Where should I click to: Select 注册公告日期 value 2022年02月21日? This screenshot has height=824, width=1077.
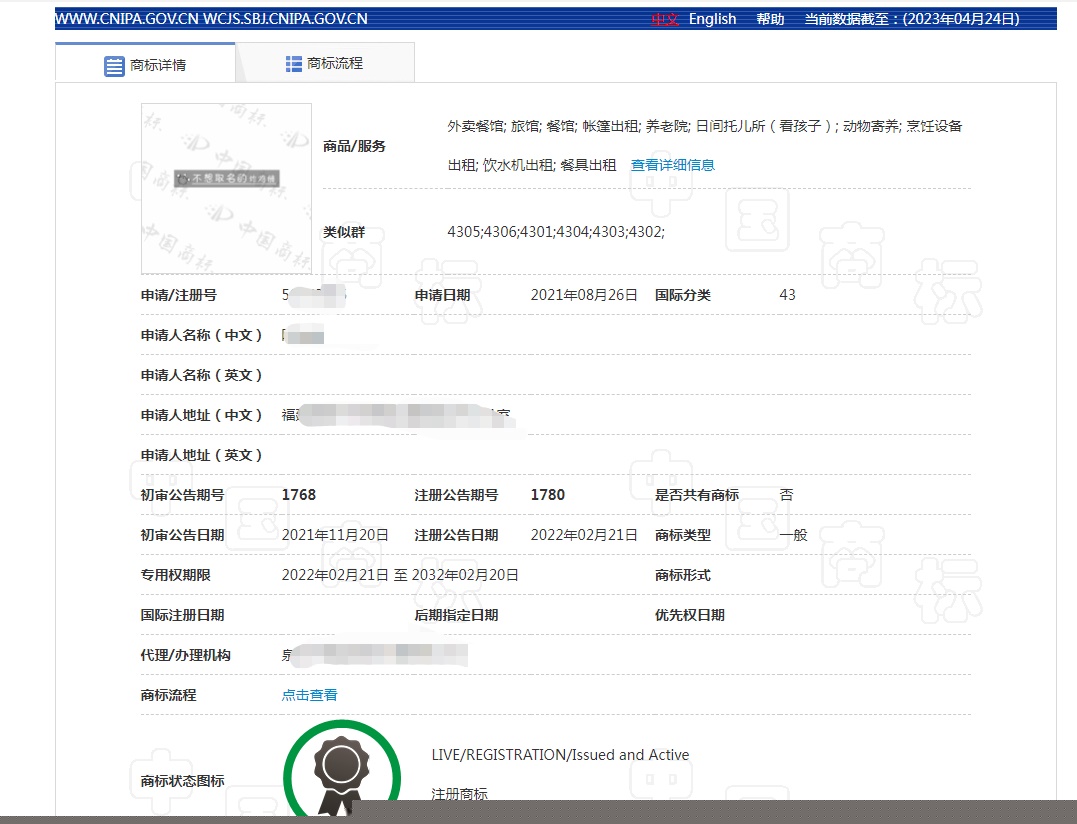click(584, 535)
